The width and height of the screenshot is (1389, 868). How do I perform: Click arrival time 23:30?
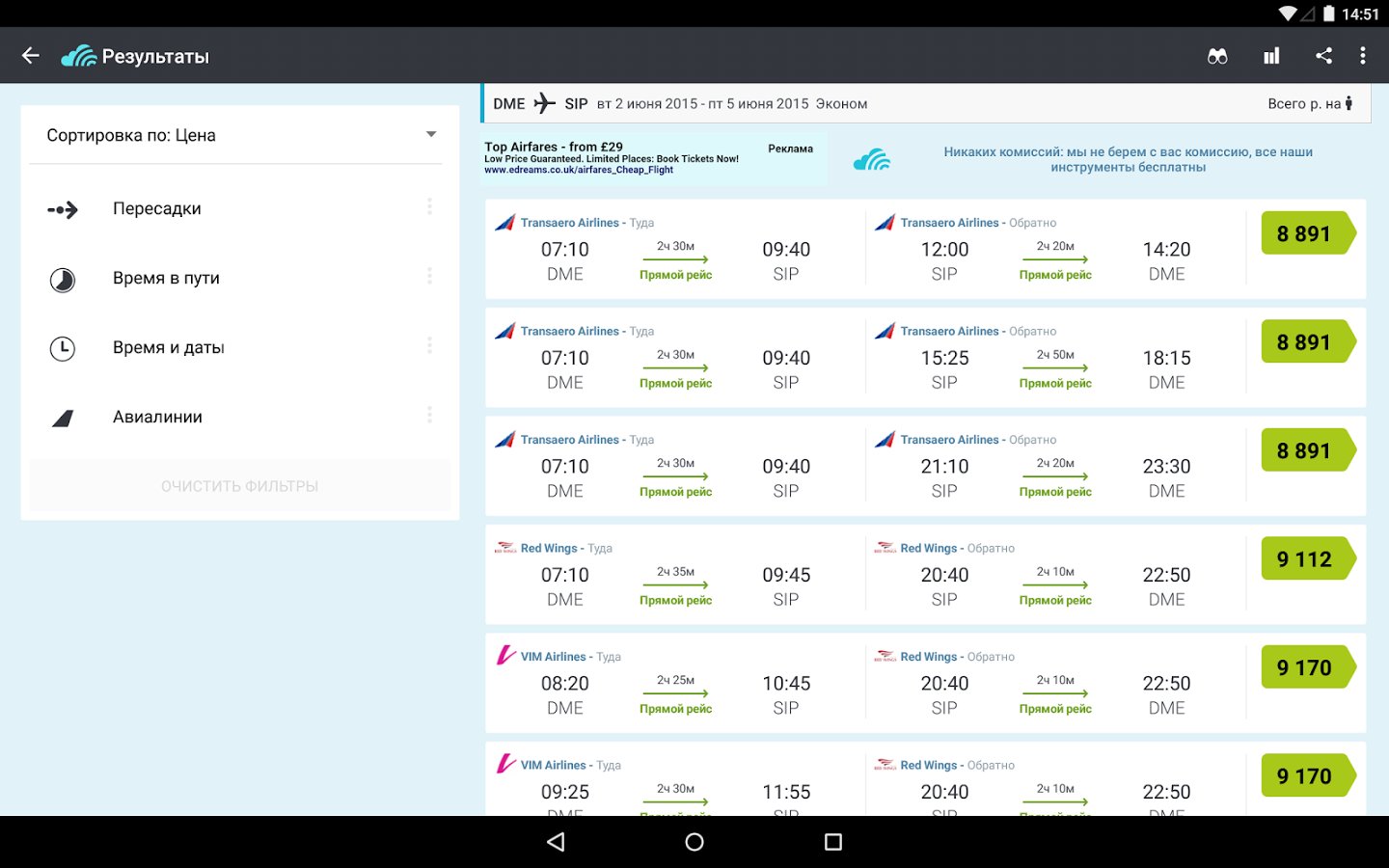pos(1166,467)
